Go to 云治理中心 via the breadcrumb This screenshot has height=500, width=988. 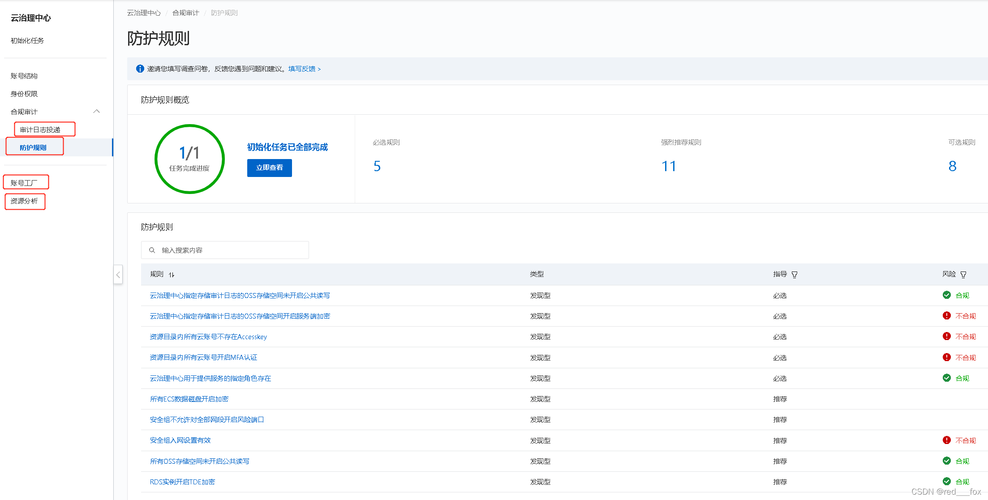144,13
